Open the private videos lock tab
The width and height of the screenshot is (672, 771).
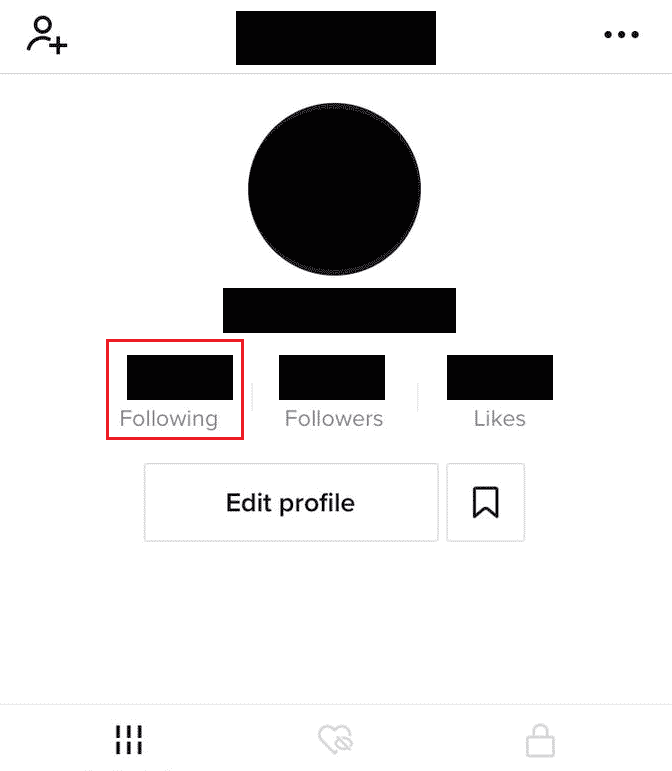(x=540, y=740)
